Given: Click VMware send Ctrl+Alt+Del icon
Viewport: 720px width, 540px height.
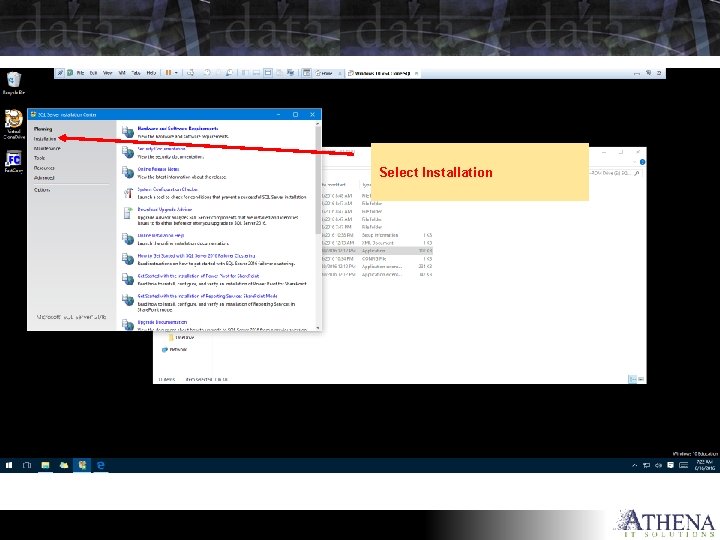Looking at the screenshot, I should [191, 73].
